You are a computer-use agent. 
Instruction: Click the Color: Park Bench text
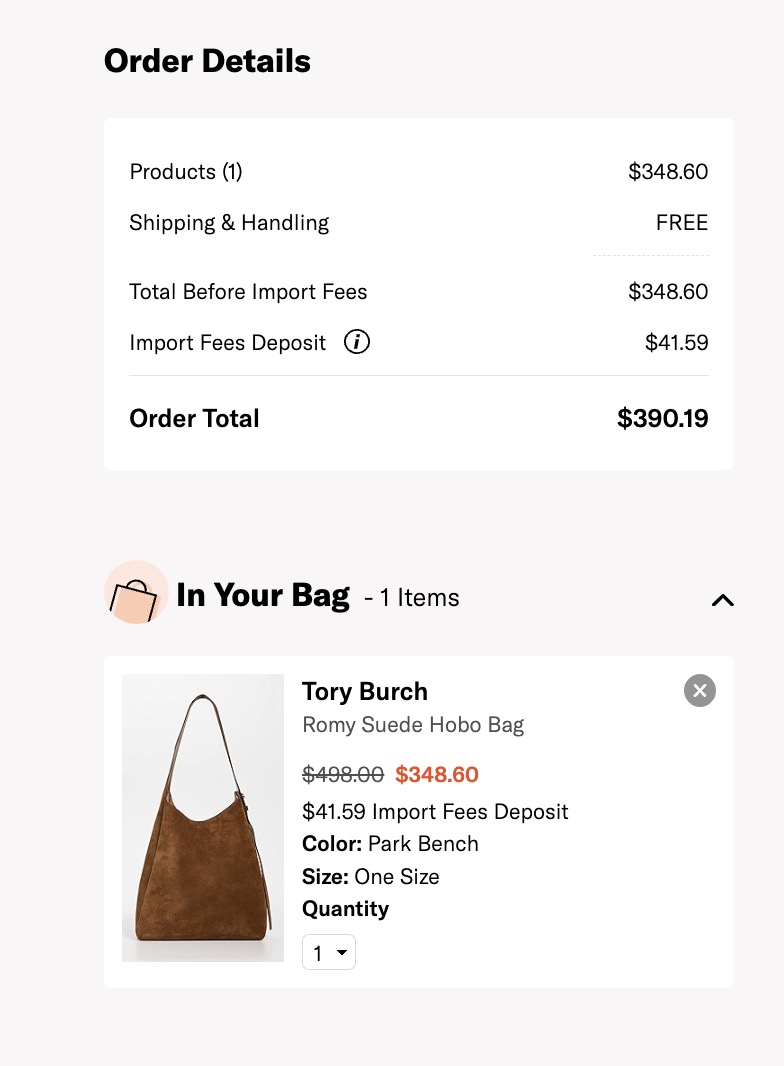pos(390,844)
